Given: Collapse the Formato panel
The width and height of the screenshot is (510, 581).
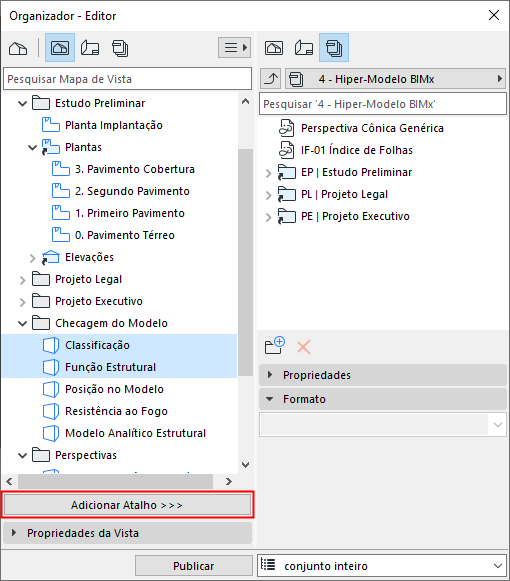Looking at the screenshot, I should click(x=383, y=399).
